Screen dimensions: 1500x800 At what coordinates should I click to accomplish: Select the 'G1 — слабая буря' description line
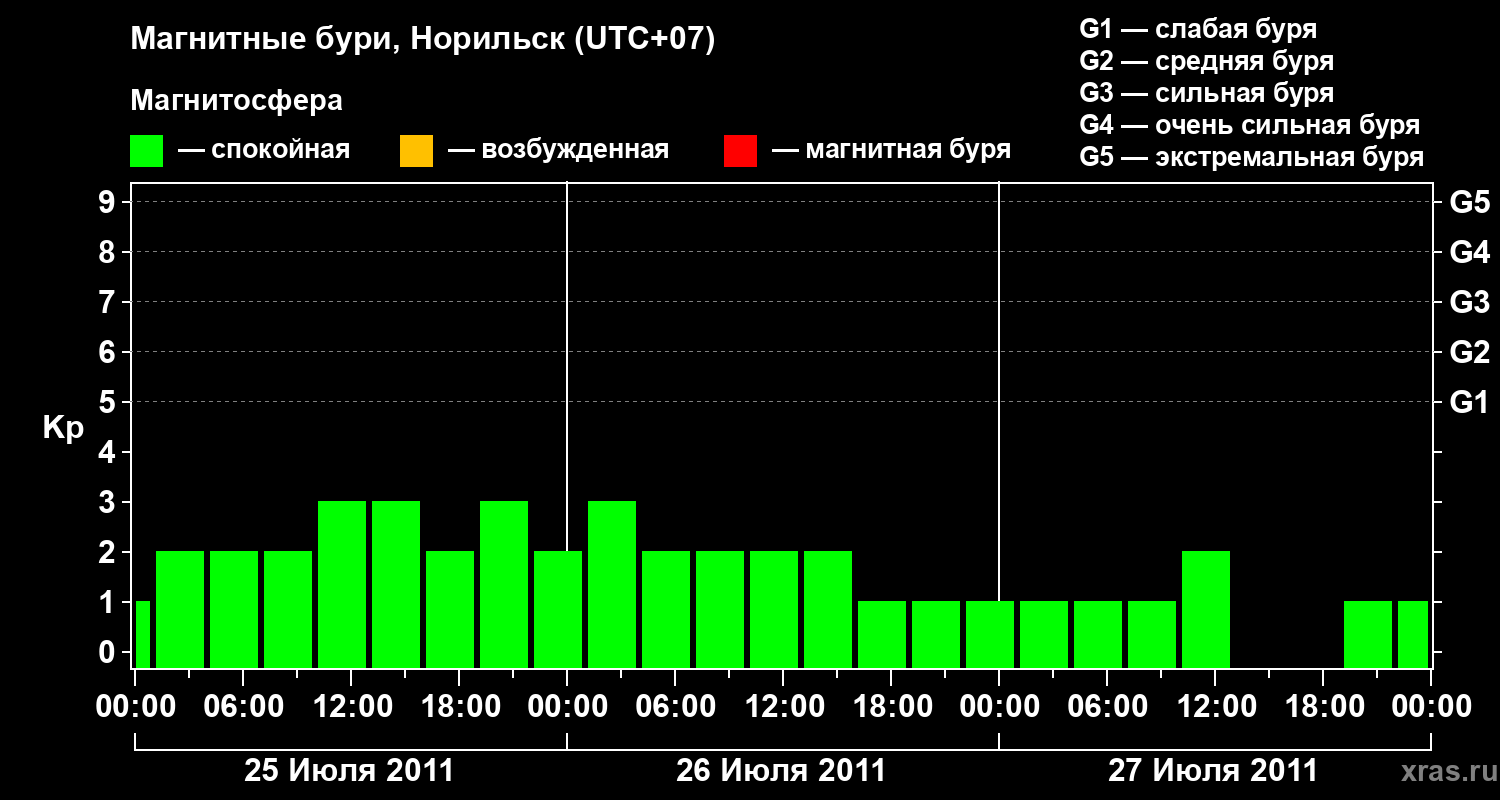[x=1198, y=28]
